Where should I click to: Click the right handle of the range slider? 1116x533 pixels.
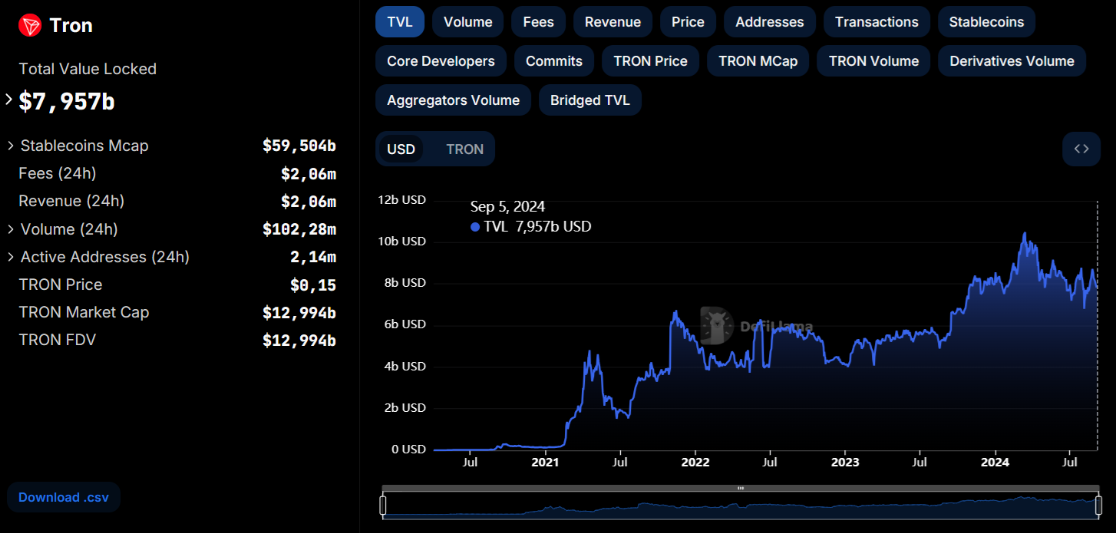pyautogui.click(x=1096, y=505)
